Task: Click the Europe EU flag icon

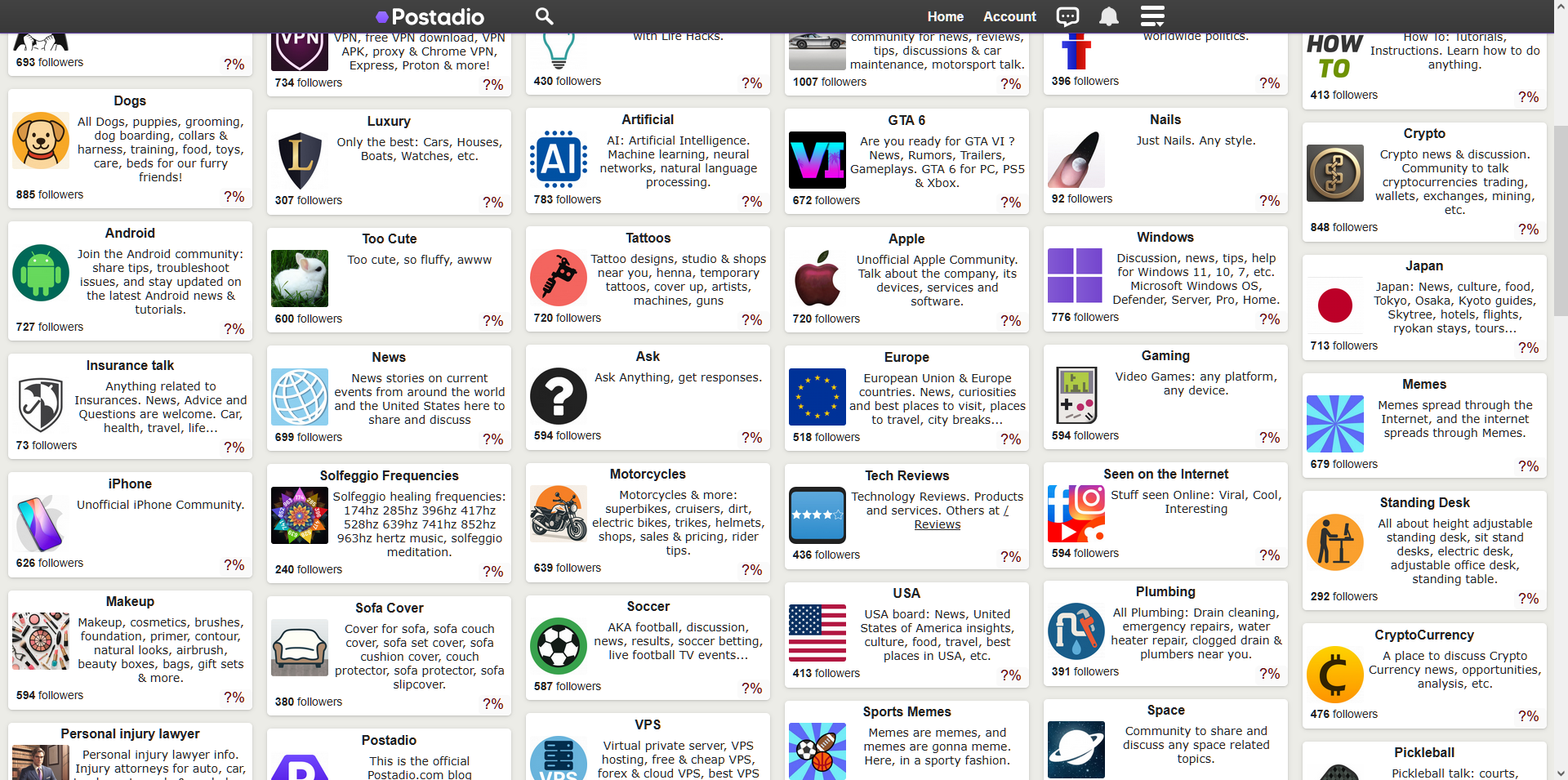Action: click(x=817, y=397)
